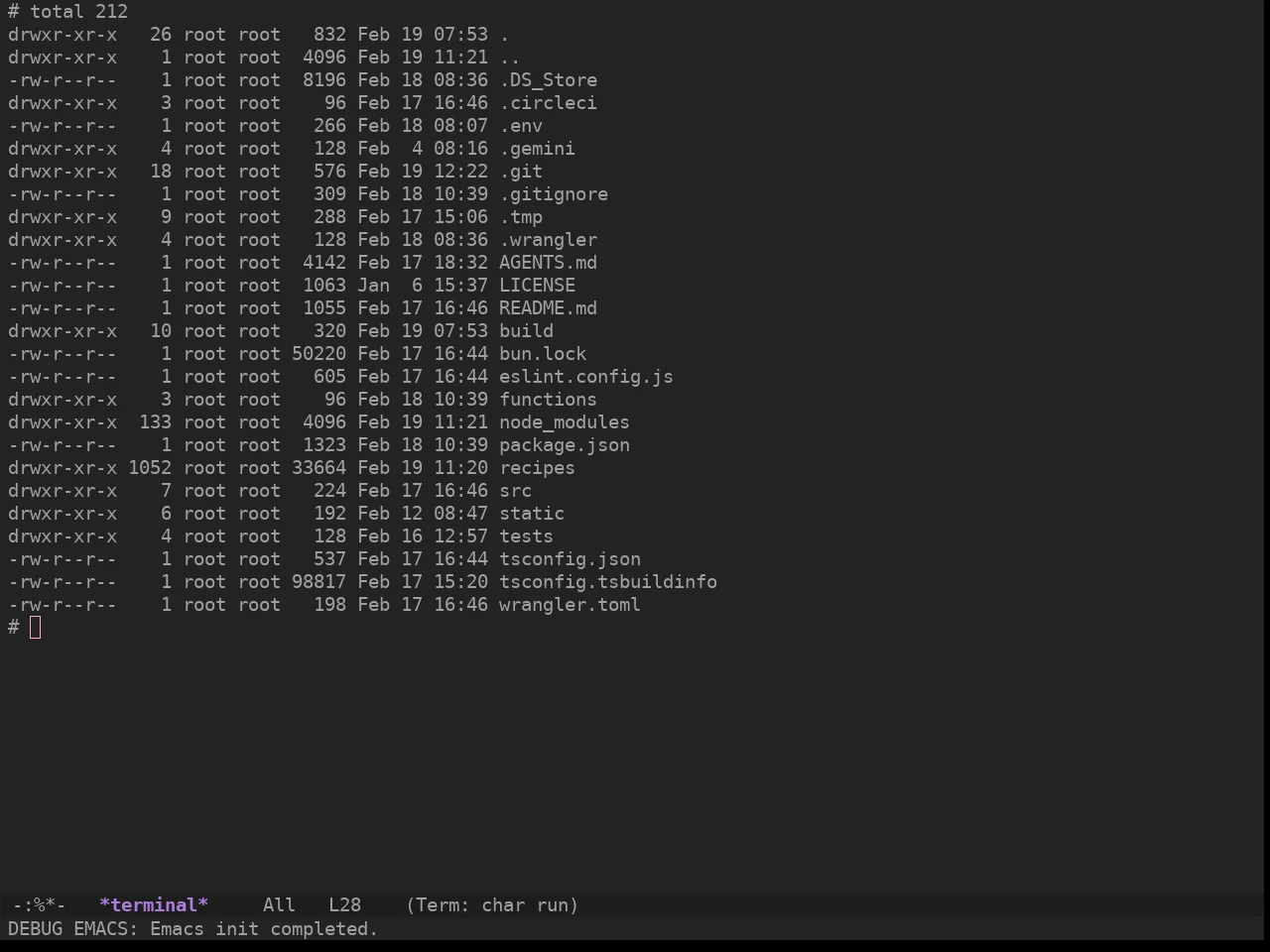
Task: Click the .tmp directory name
Action: [x=521, y=217]
